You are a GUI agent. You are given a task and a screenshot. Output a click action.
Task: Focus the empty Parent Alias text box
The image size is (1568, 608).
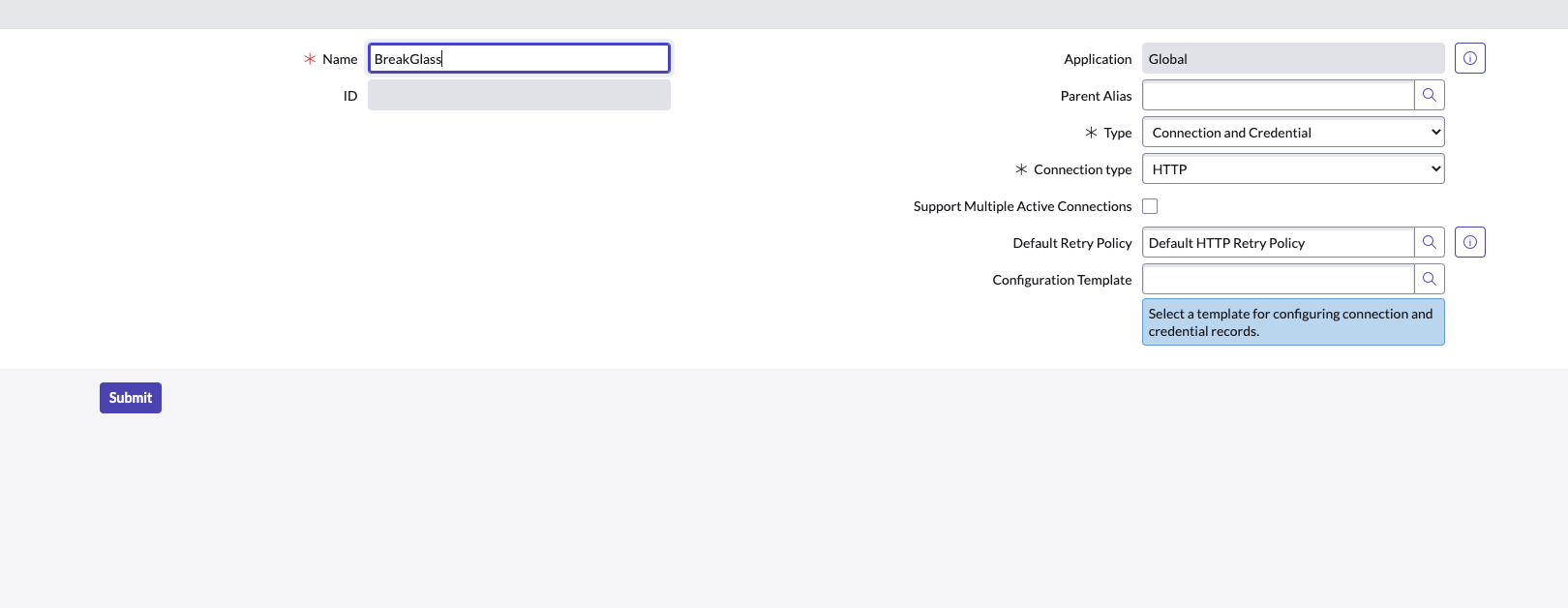point(1278,95)
